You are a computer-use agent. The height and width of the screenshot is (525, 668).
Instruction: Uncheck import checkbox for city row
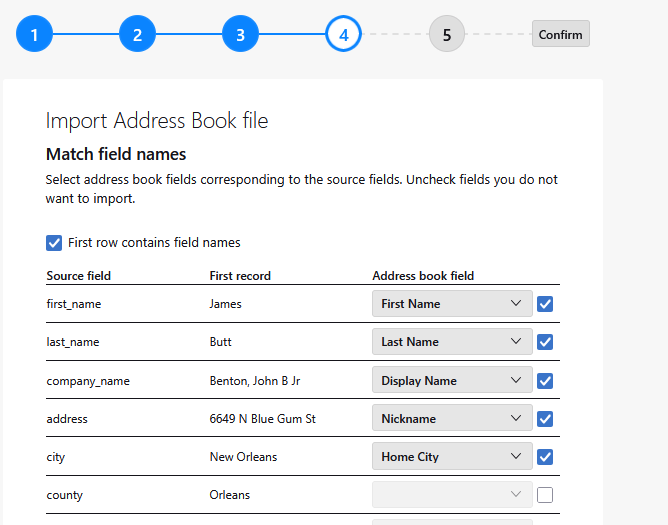(x=545, y=457)
